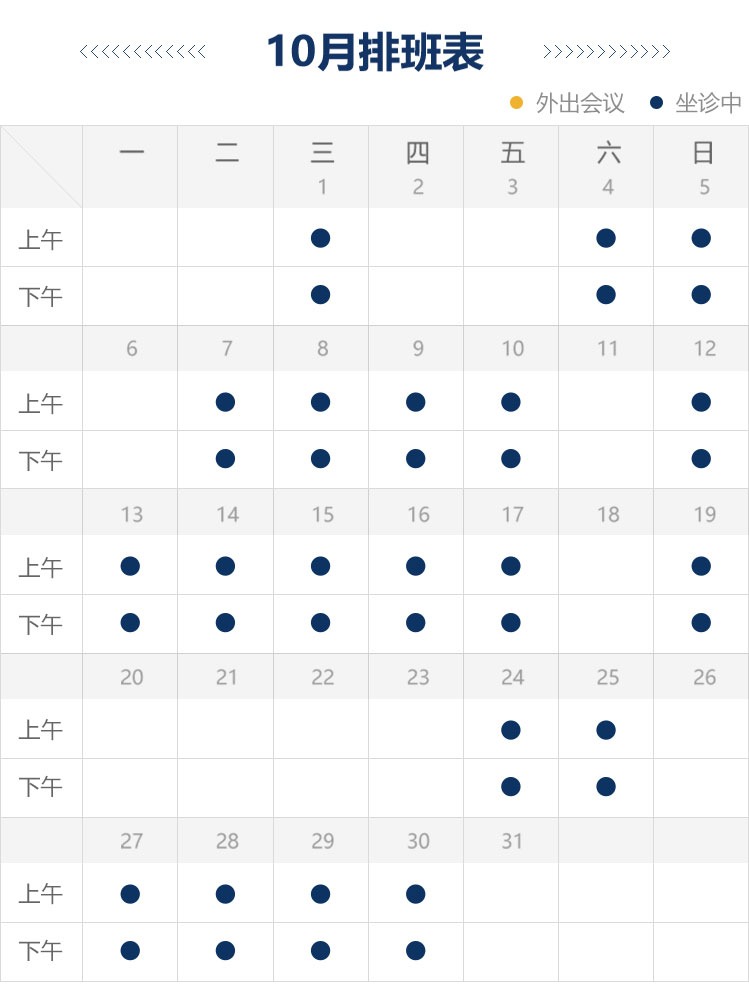Click date number 31 in calendar

click(x=512, y=841)
